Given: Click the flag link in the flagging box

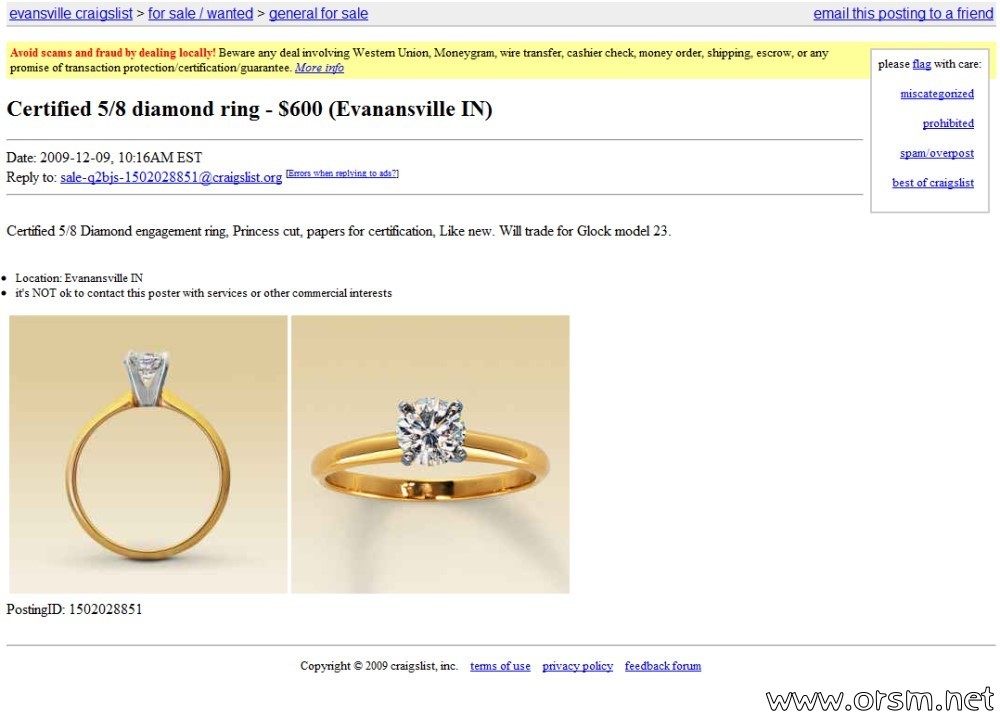Looking at the screenshot, I should 921,64.
